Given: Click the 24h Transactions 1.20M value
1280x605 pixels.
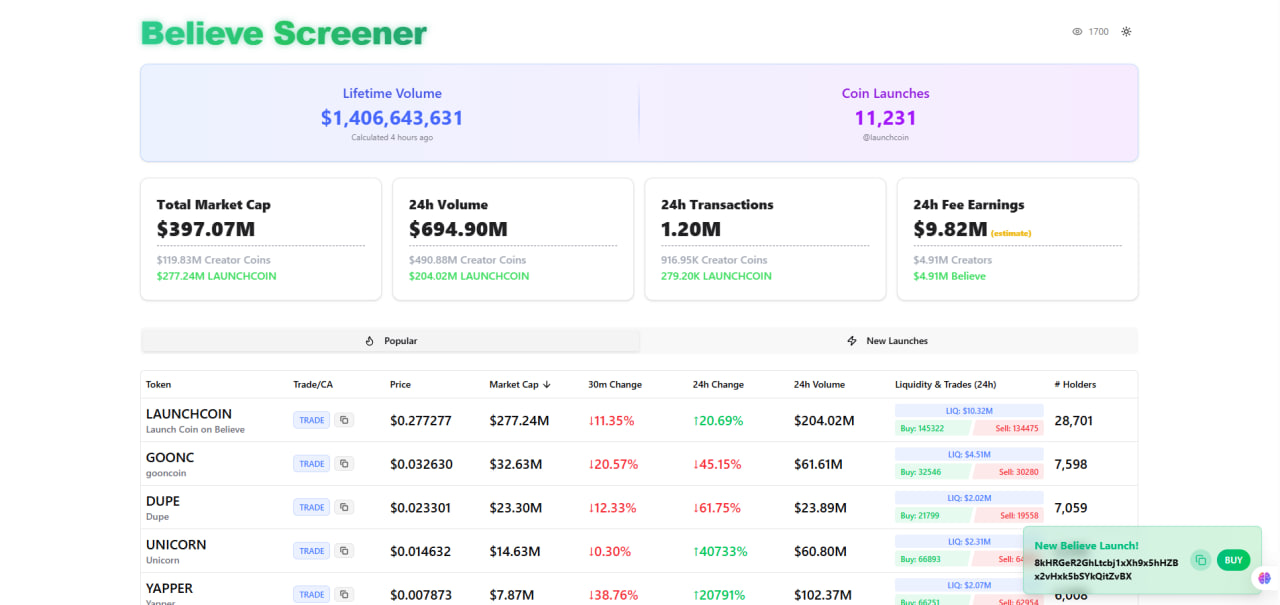Looking at the screenshot, I should (x=691, y=229).
